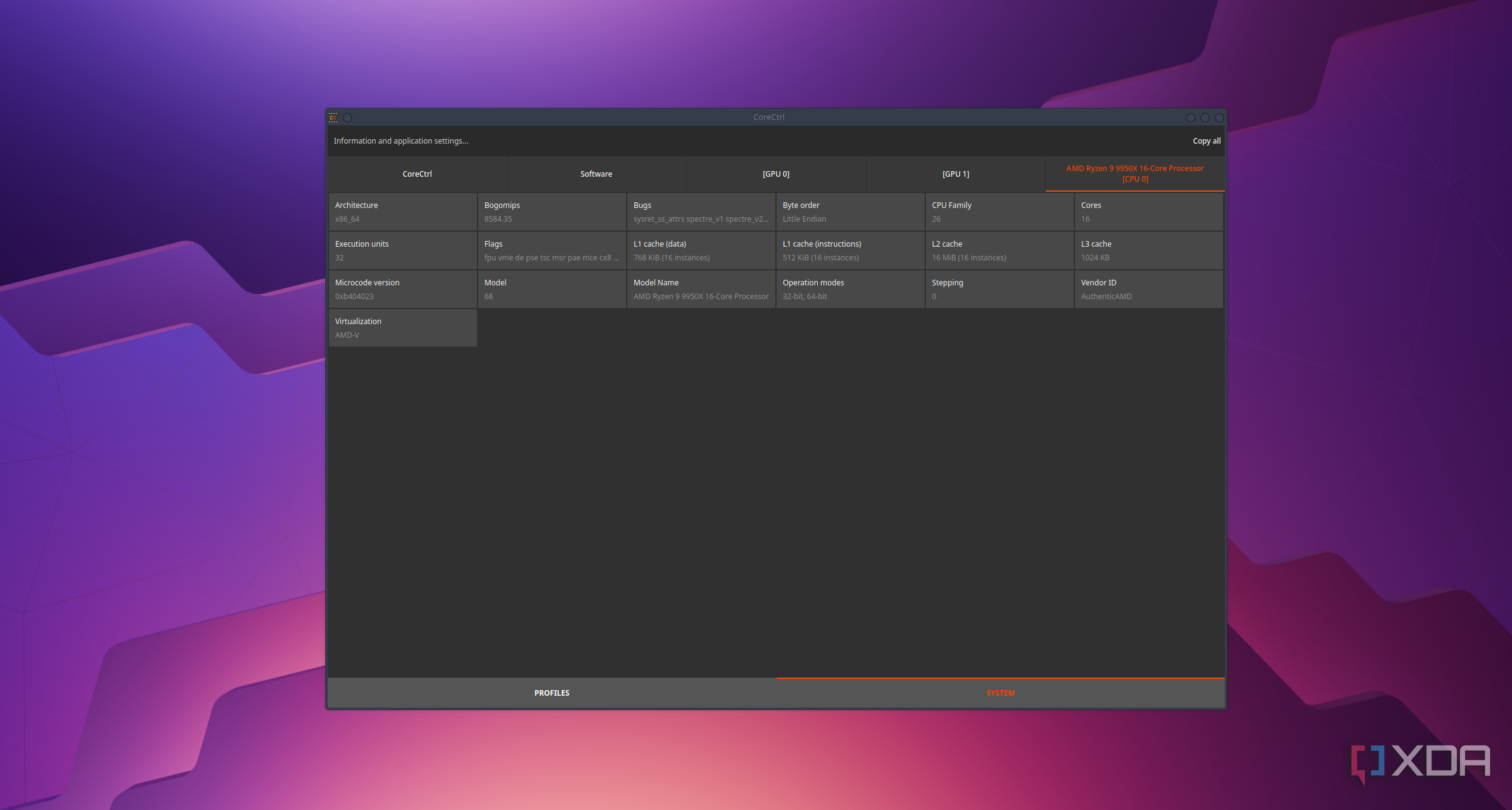Click the Microcode version 0xb404023 cell
This screenshot has height=810, width=1512.
(x=403, y=290)
